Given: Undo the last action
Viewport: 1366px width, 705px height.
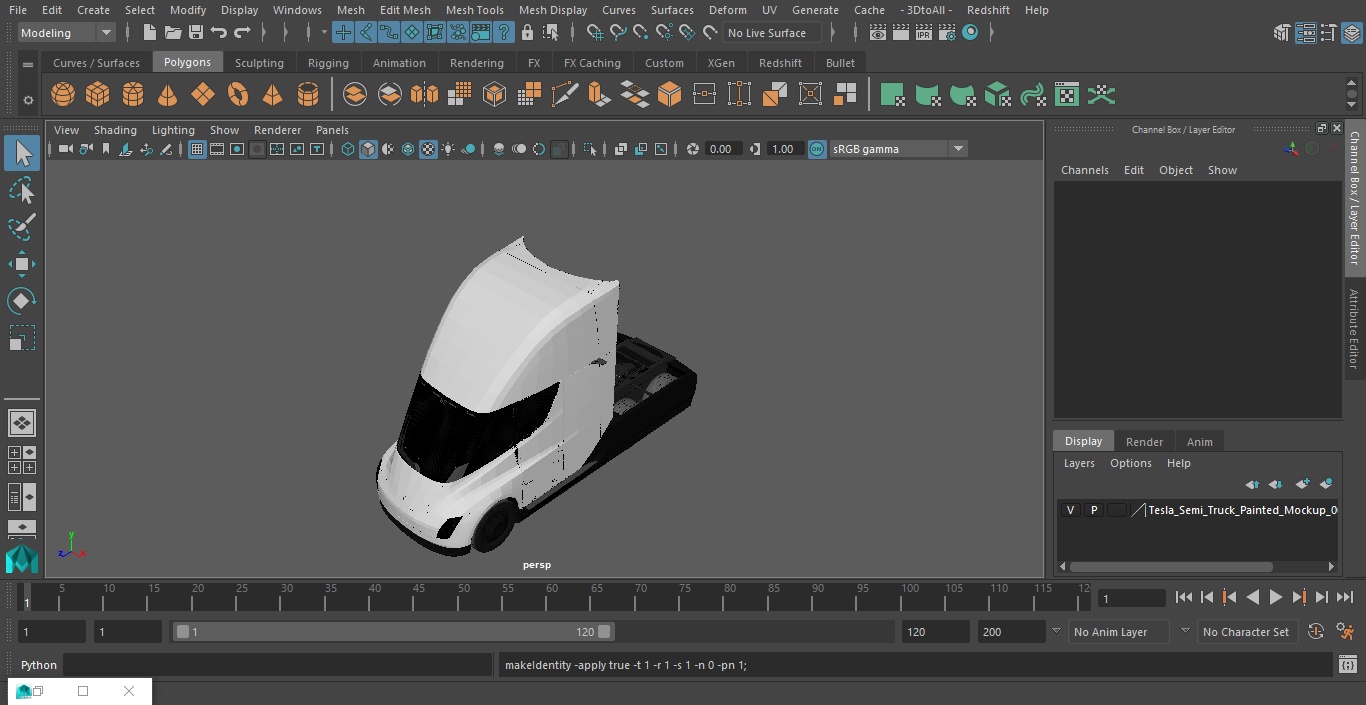Looking at the screenshot, I should [x=219, y=33].
